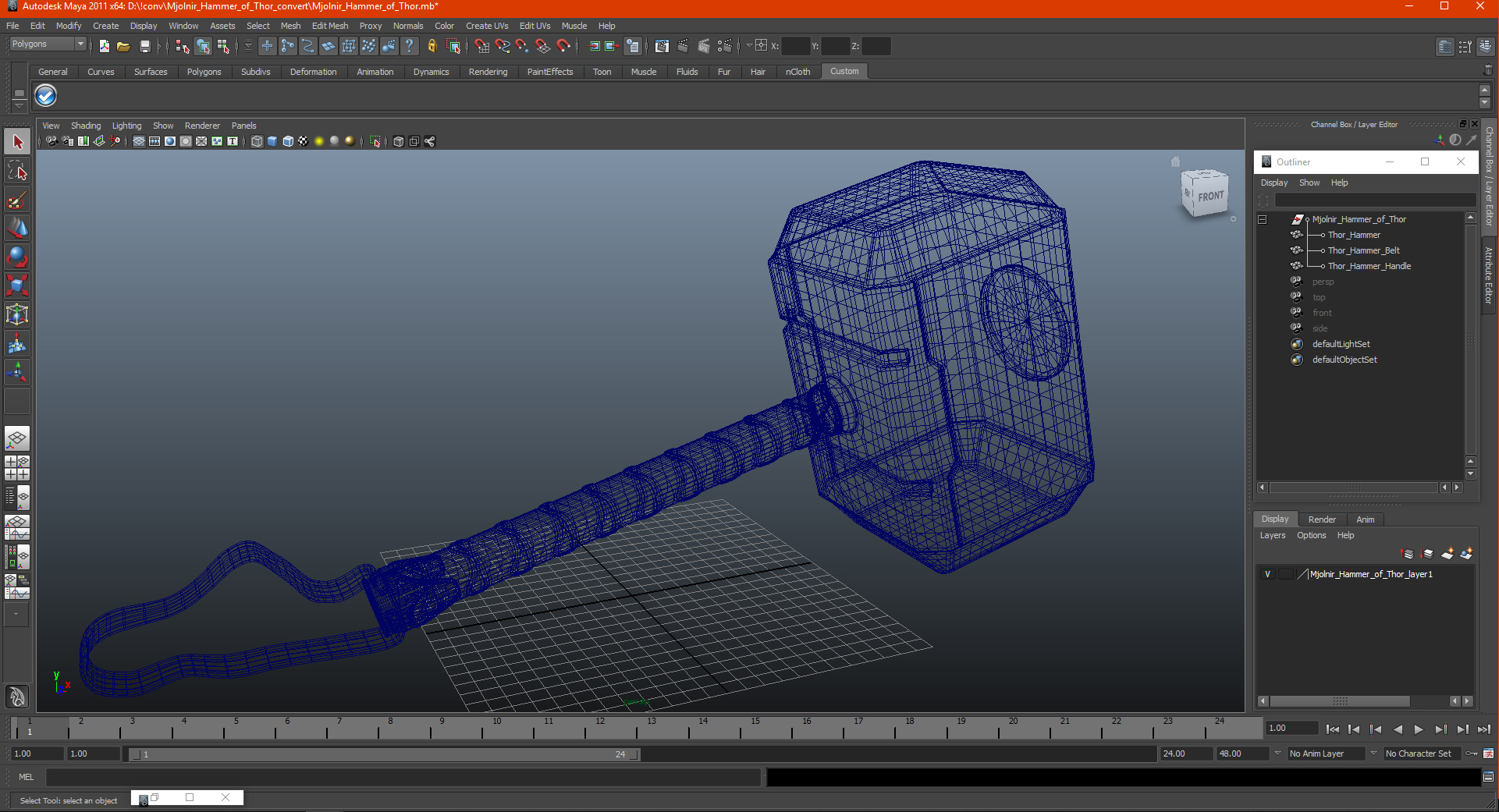The height and width of the screenshot is (812, 1499).
Task: Create layer from selected objects icon
Action: point(1466,554)
